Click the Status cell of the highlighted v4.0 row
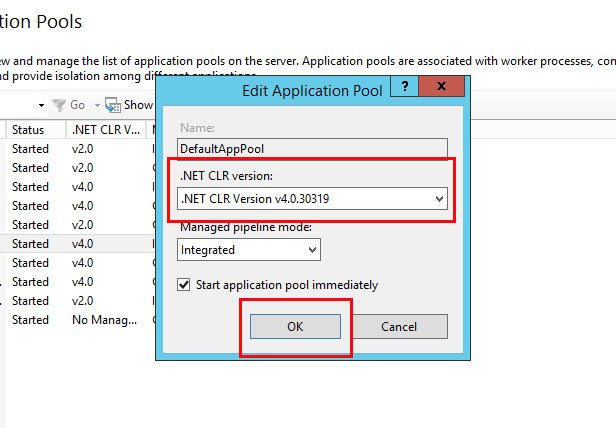 30,244
